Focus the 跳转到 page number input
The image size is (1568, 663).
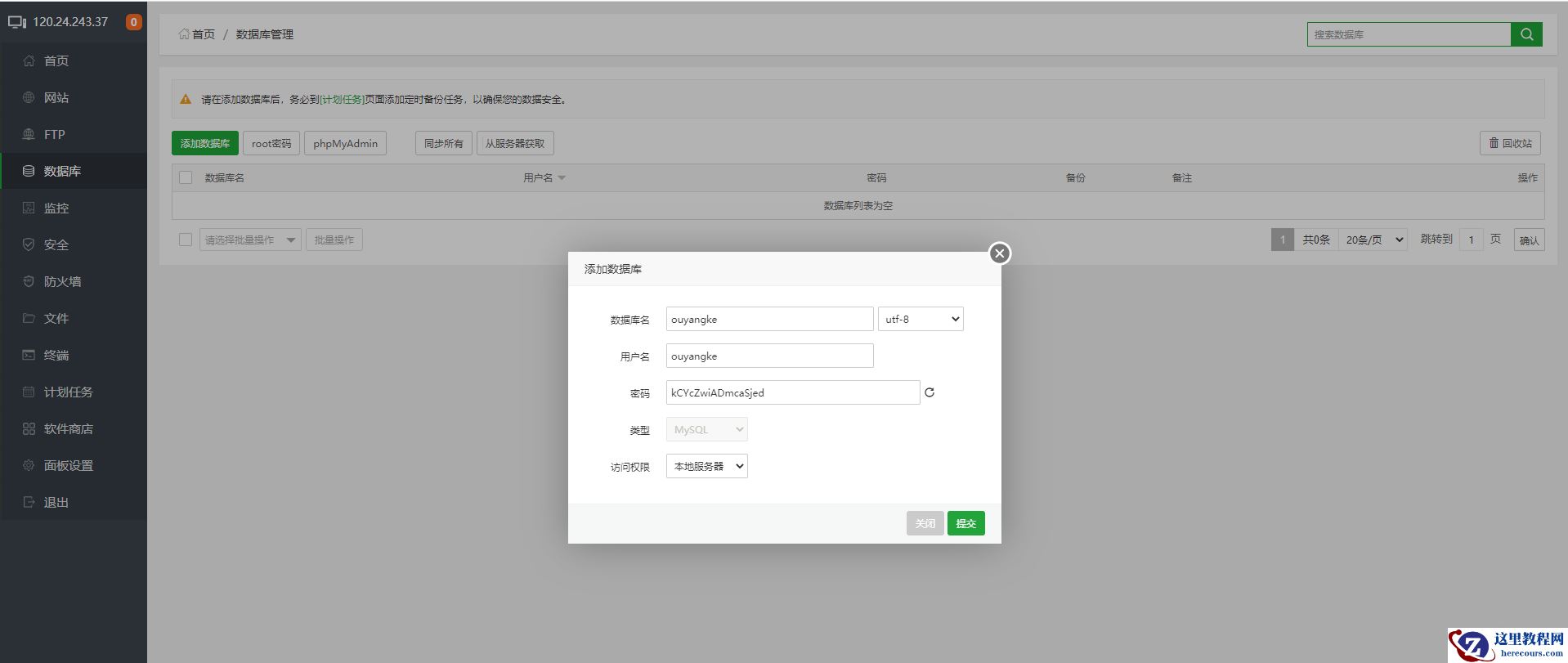pyautogui.click(x=1472, y=240)
